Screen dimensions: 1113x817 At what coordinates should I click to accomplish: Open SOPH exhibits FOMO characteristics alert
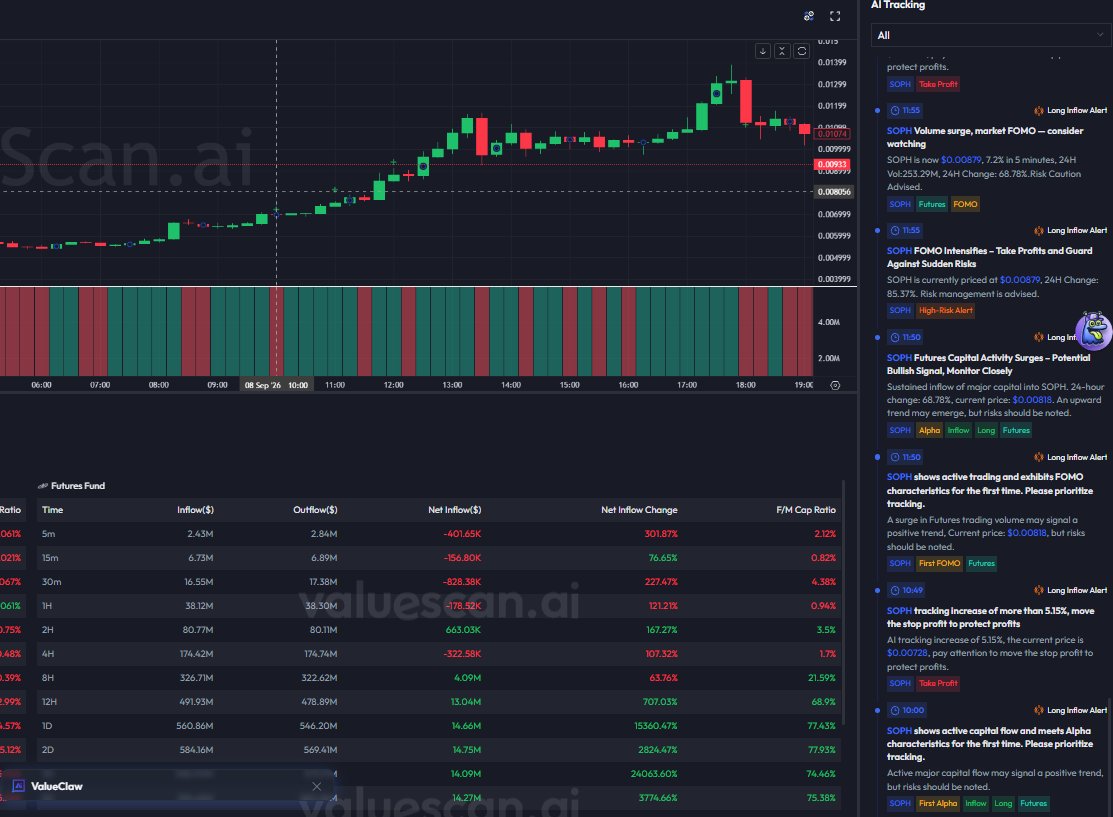989,490
